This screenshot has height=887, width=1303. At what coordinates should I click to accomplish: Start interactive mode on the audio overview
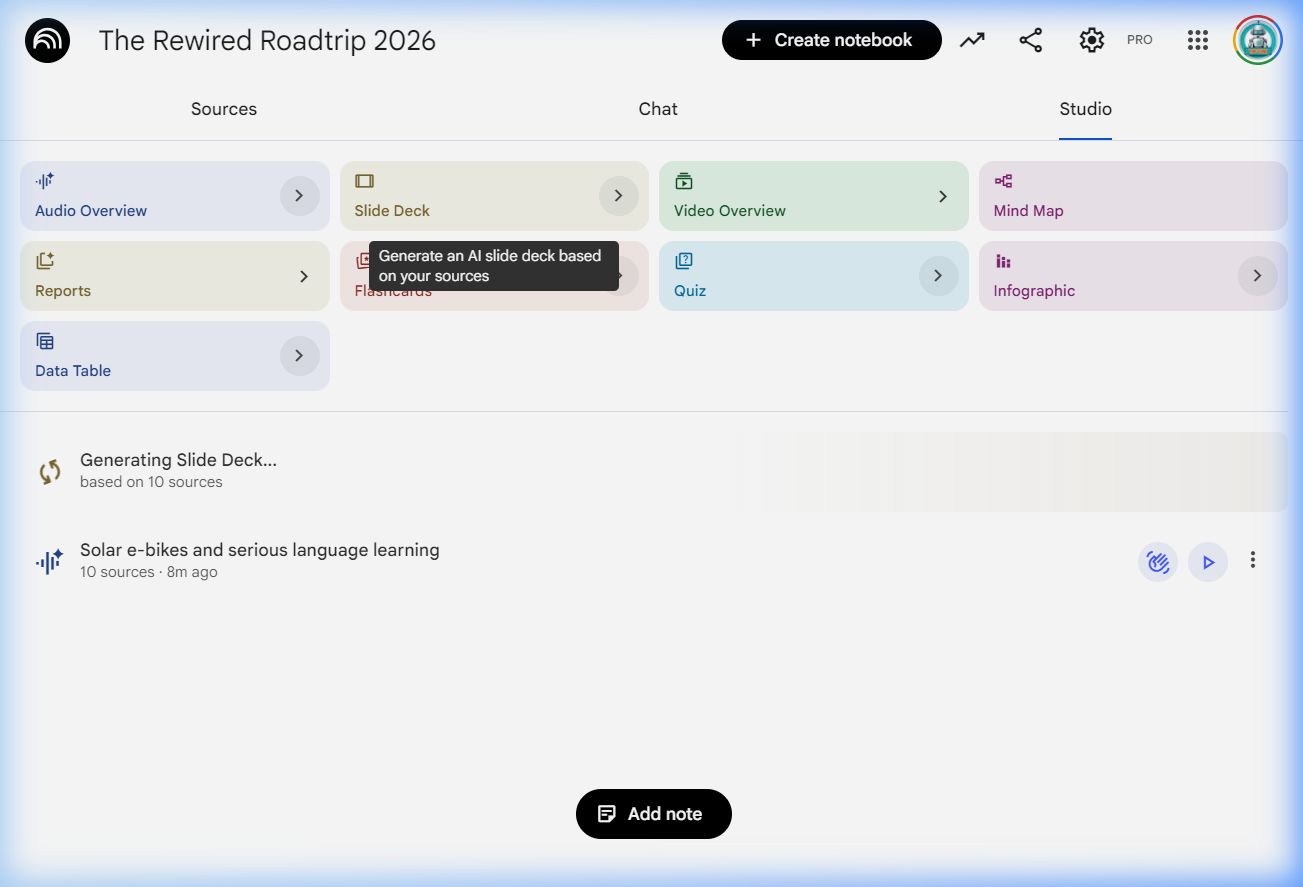tap(1158, 562)
